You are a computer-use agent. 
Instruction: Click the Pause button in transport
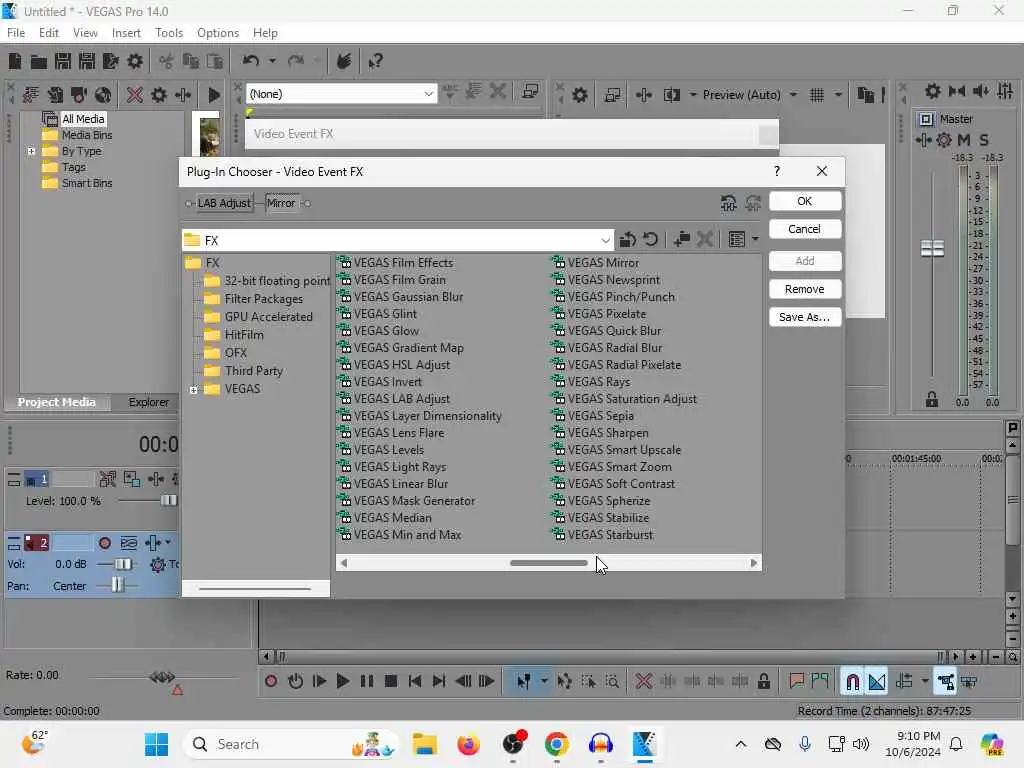(x=366, y=681)
